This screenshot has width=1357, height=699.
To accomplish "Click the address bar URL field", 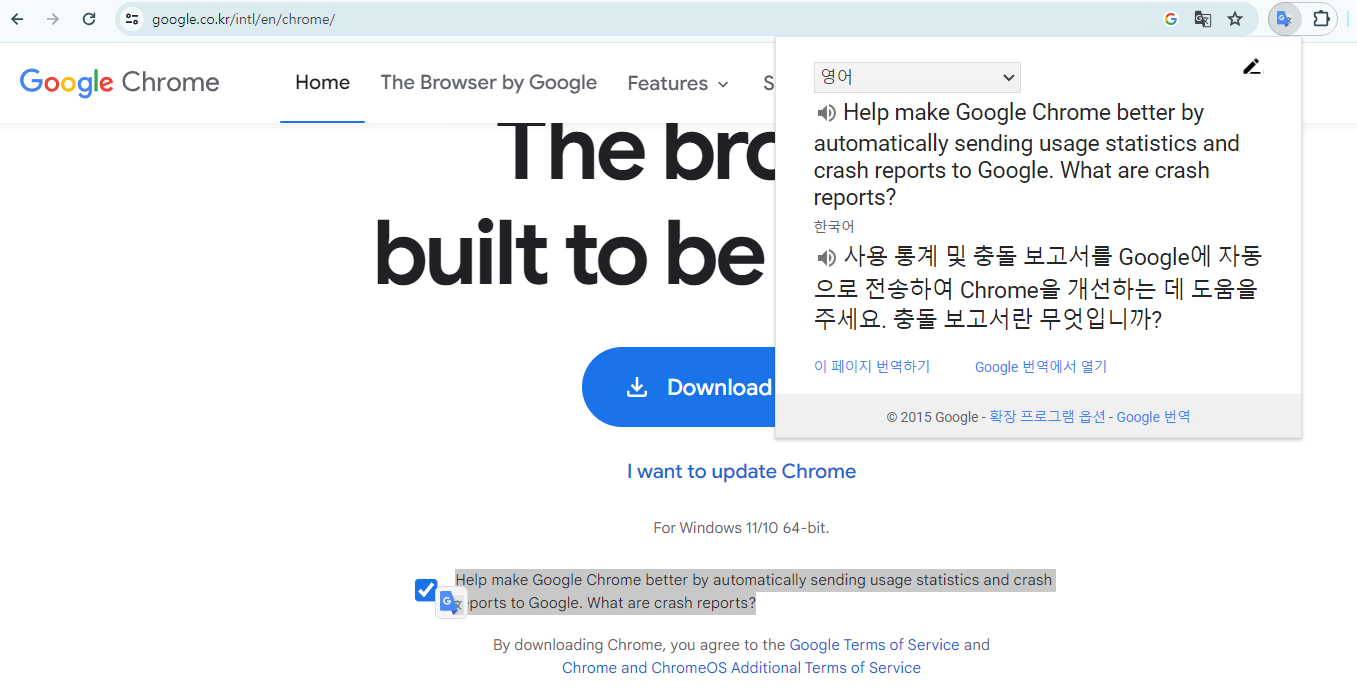I will 640,19.
